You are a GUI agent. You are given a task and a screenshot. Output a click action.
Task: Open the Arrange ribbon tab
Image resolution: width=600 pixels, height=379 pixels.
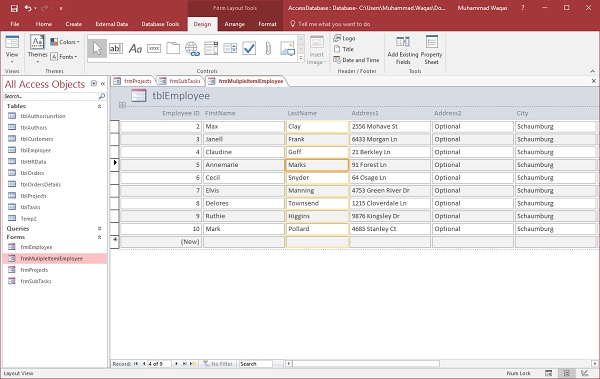pos(234,24)
